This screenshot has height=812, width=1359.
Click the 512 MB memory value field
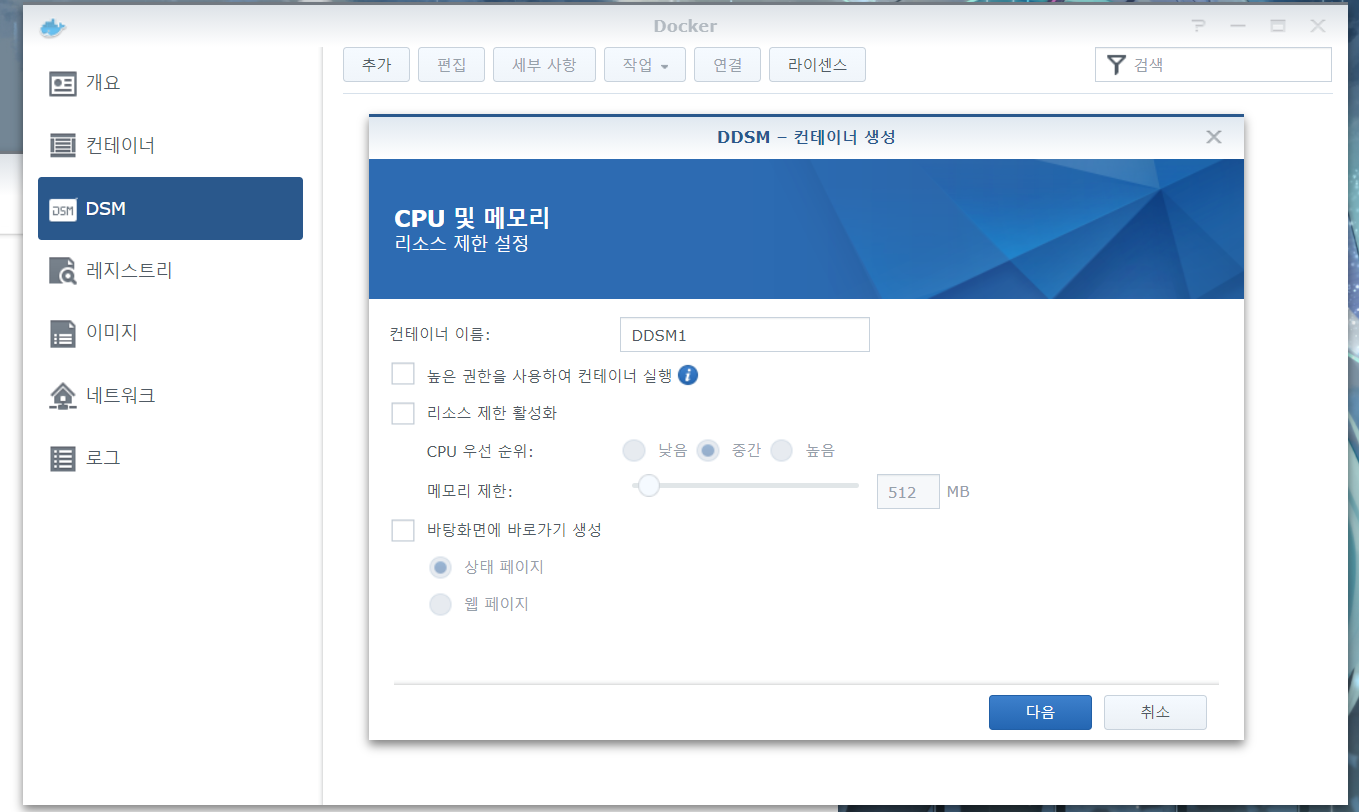click(x=908, y=492)
